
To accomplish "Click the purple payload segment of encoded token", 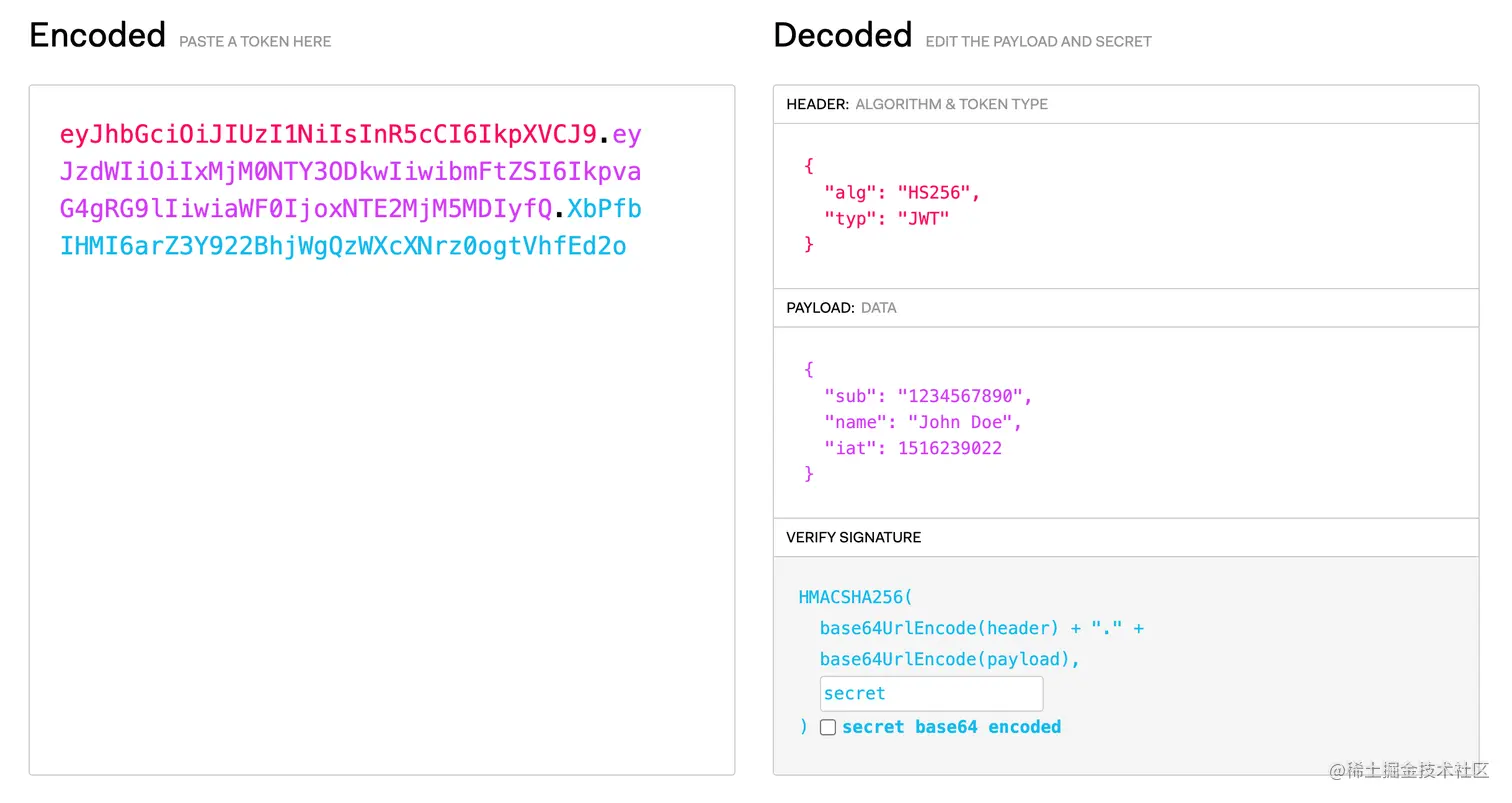I will tap(350, 172).
